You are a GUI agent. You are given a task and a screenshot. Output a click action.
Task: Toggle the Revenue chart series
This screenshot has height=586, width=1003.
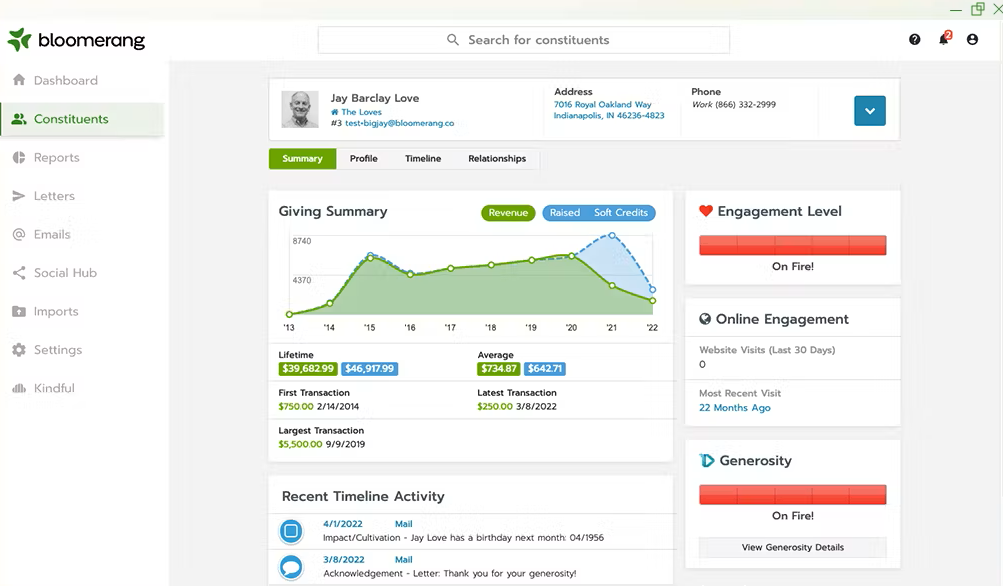[x=508, y=212]
